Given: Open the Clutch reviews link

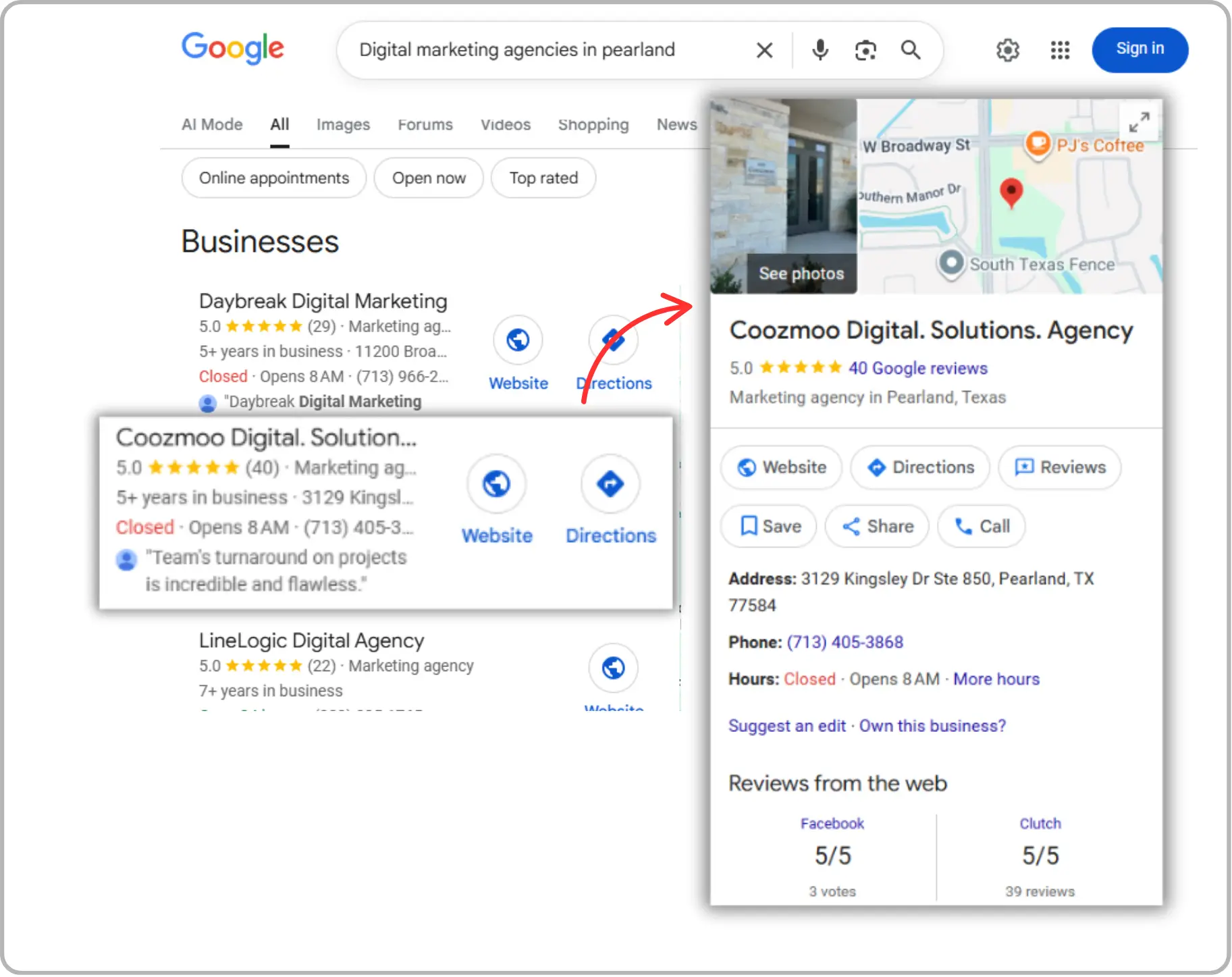Looking at the screenshot, I should [x=1040, y=824].
